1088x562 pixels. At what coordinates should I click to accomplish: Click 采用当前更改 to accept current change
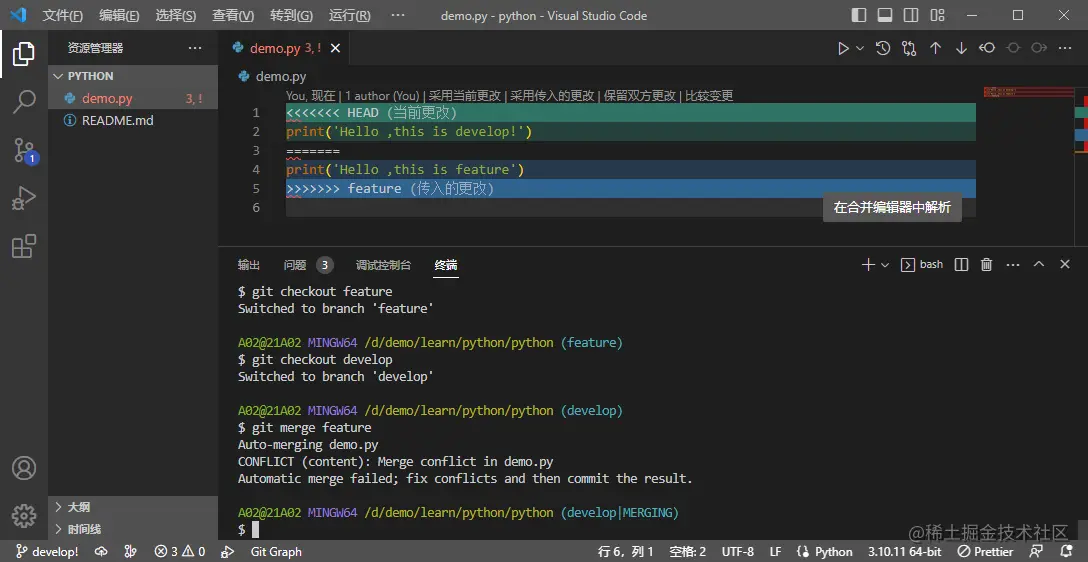(465, 96)
